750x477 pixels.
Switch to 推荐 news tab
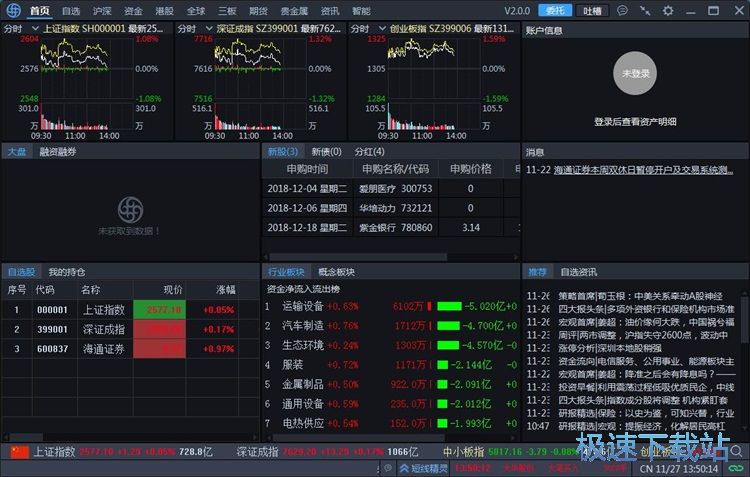coord(538,272)
